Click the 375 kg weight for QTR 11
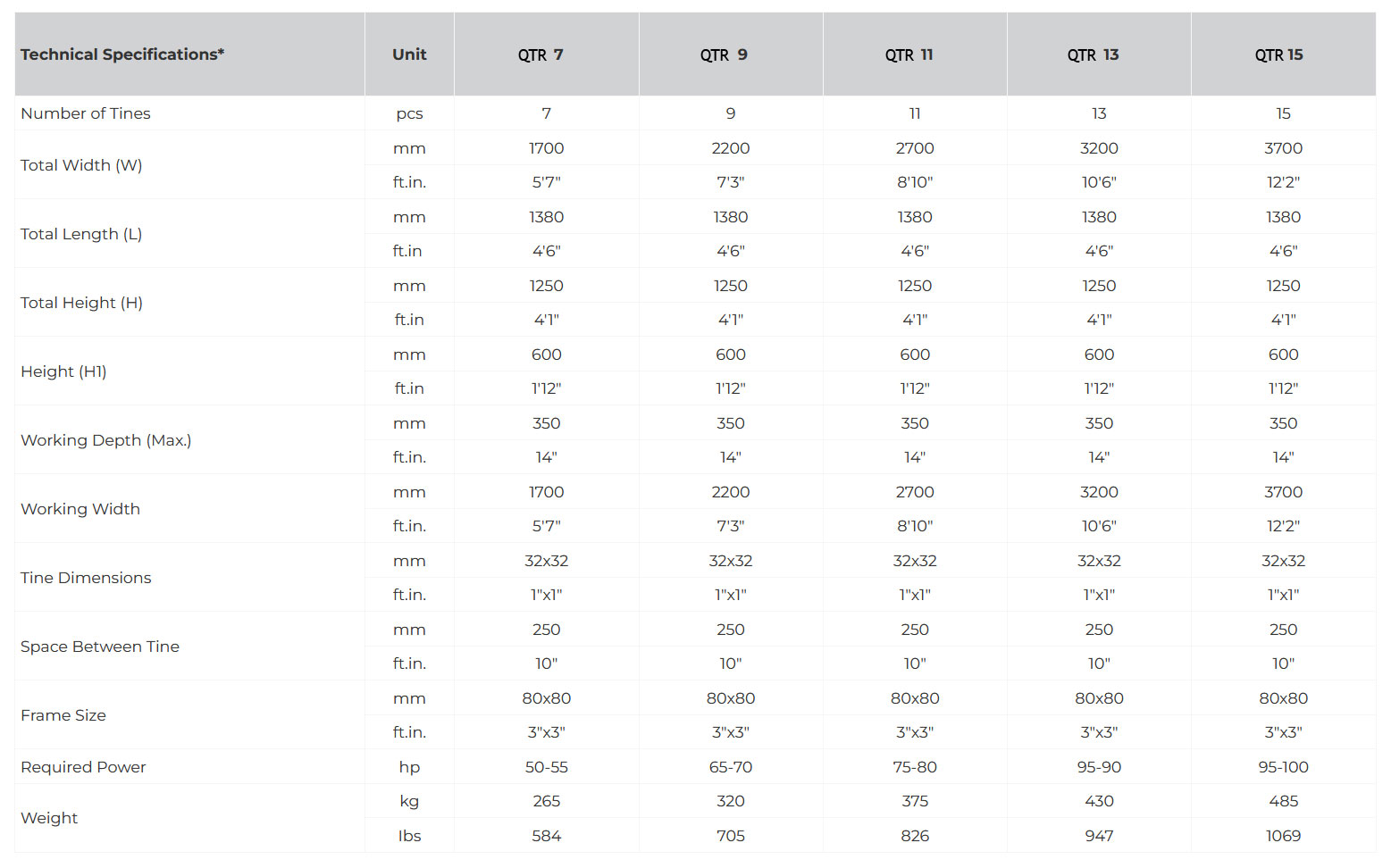 tap(915, 801)
